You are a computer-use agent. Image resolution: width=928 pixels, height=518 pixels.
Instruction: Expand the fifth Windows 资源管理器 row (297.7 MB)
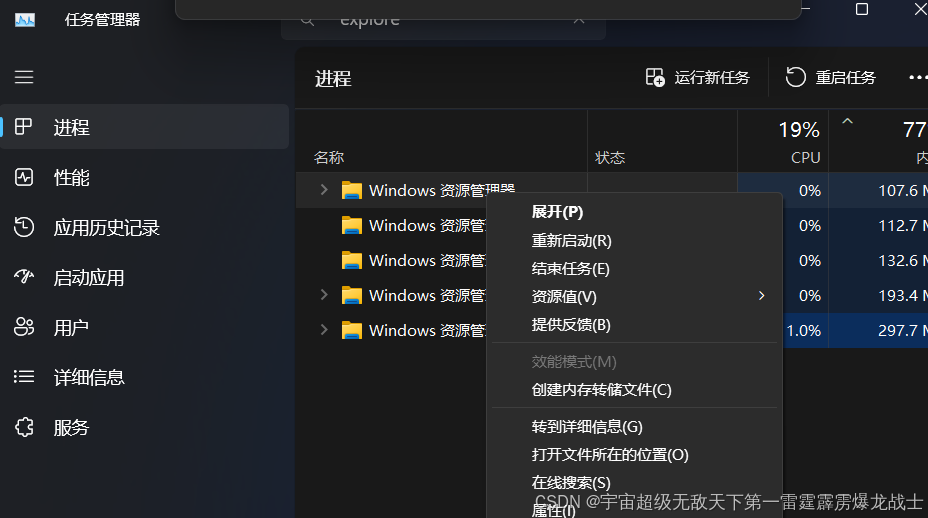324,329
